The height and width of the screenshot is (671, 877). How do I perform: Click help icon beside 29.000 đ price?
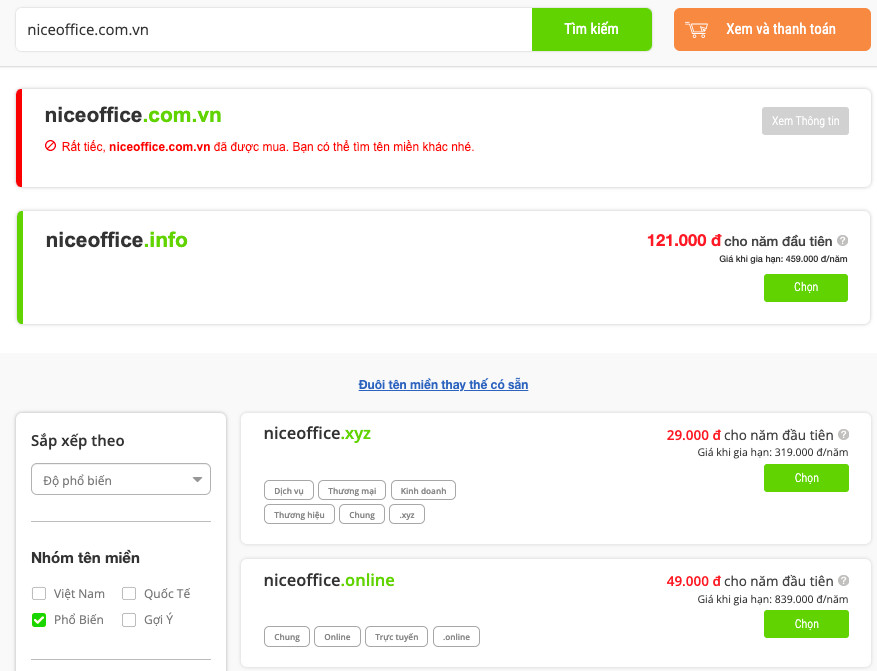point(843,434)
